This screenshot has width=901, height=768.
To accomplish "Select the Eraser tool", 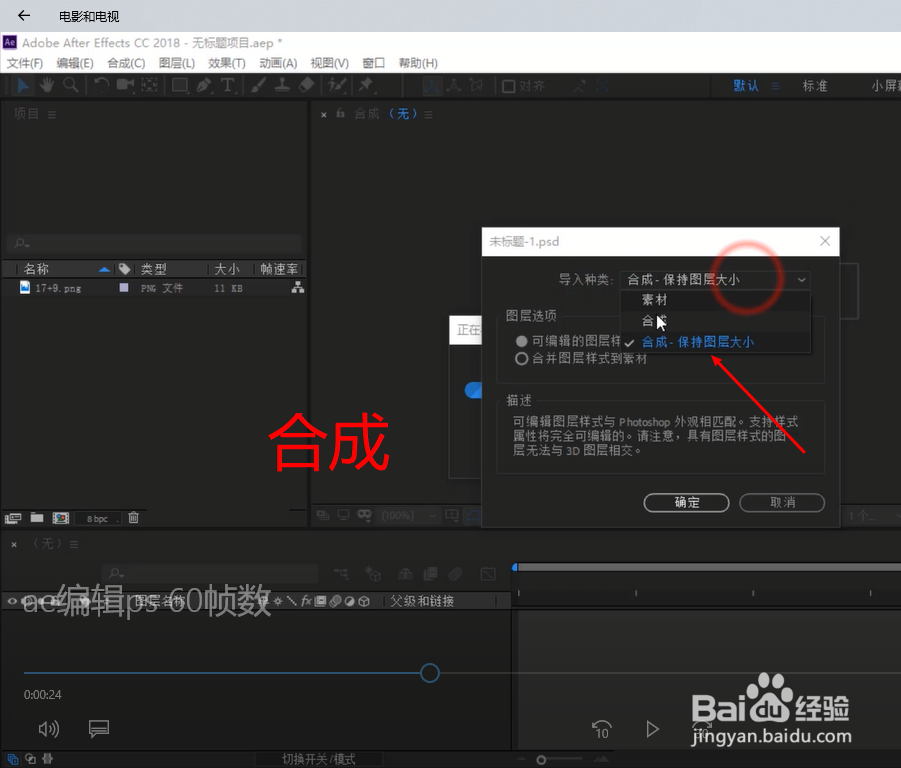I will (x=306, y=86).
